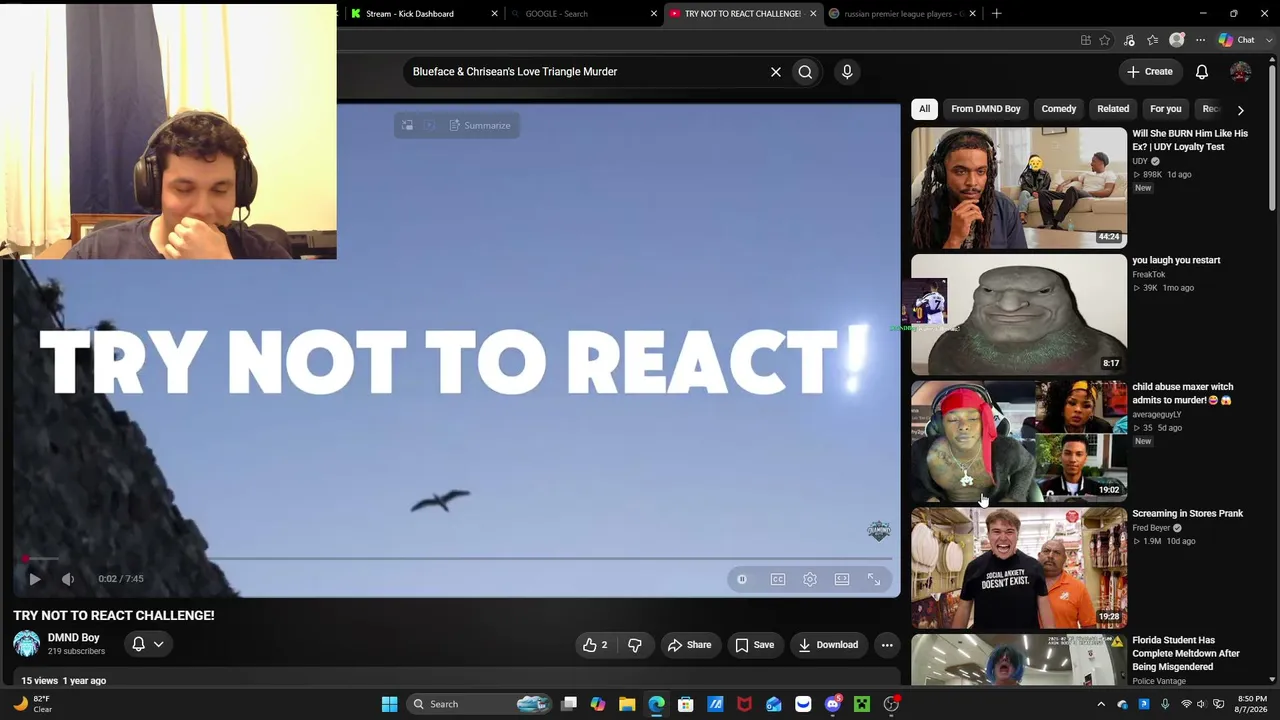Click the Create button in the YouTube header
This screenshot has height=720, width=1280.
1150,72
